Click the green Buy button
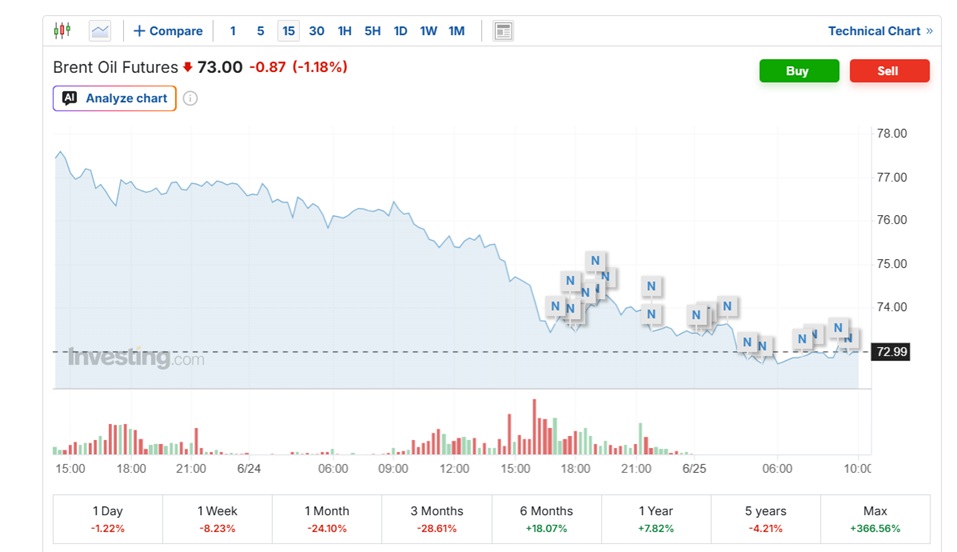This screenshot has height=552, width=957. click(x=799, y=71)
